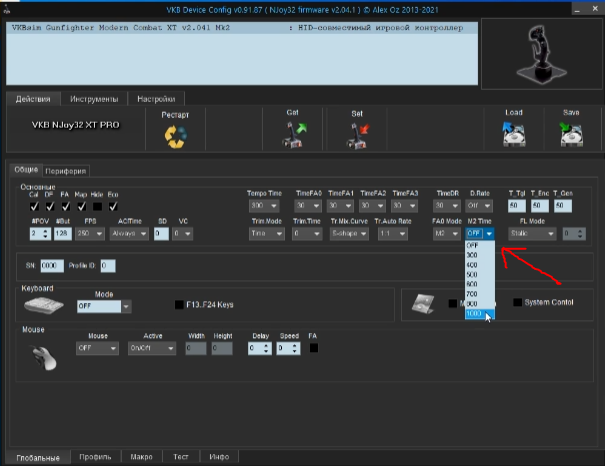Open the Тест bottom tab
Image resolution: width=605 pixels, height=466 pixels.
[181, 457]
